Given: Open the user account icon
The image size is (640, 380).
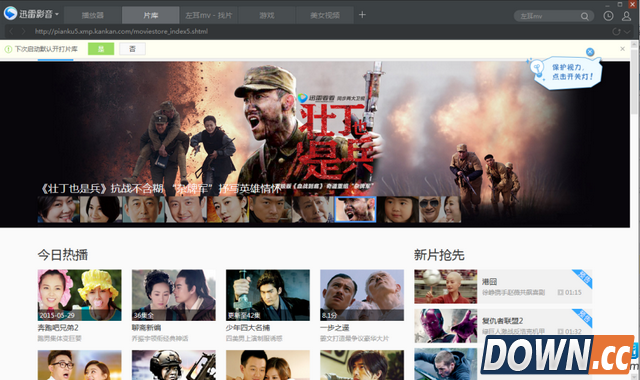Looking at the screenshot, I should tap(627, 16).
